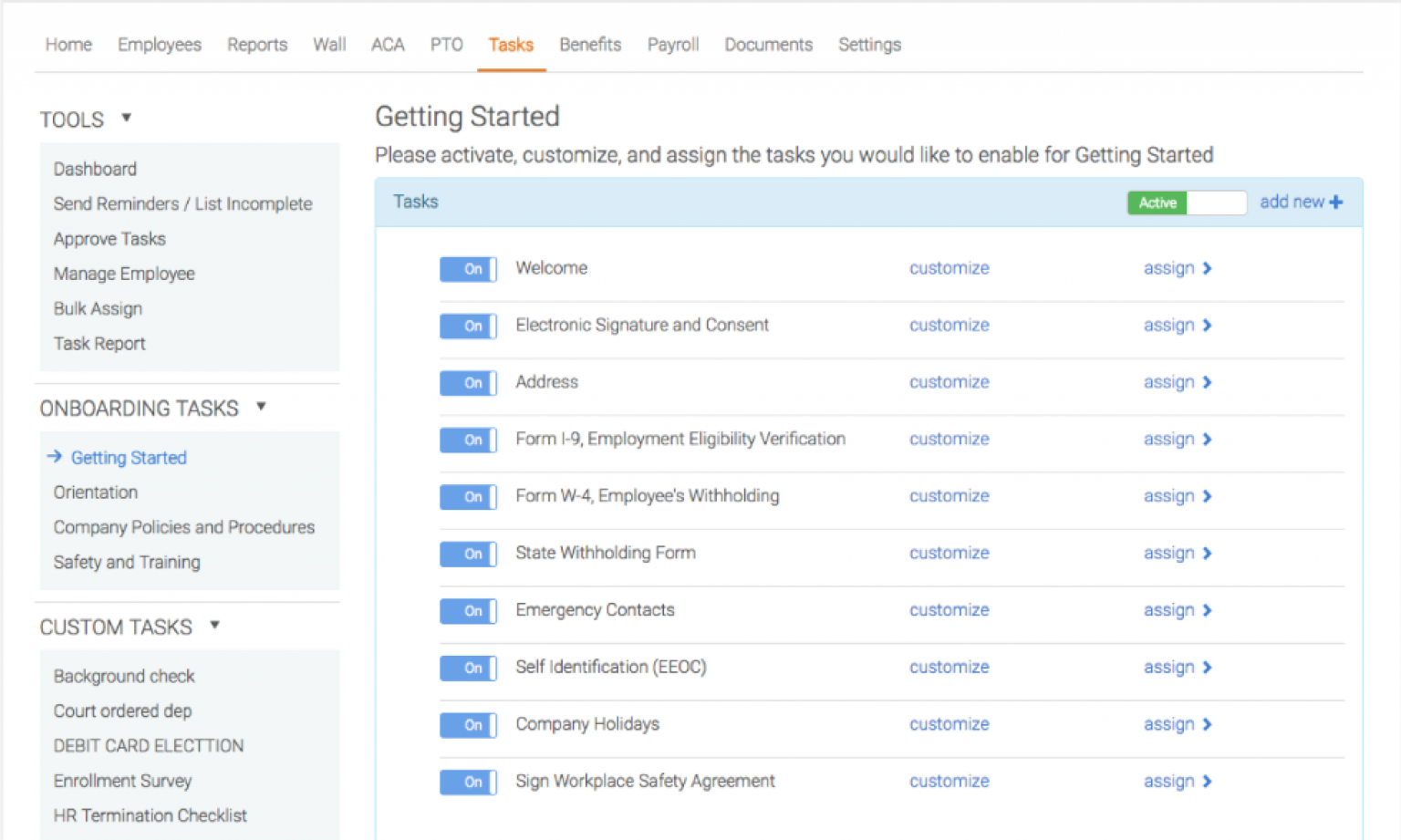The height and width of the screenshot is (840, 1401).
Task: Collapse the ONBOARDING TASKS section
Action: pos(261,408)
